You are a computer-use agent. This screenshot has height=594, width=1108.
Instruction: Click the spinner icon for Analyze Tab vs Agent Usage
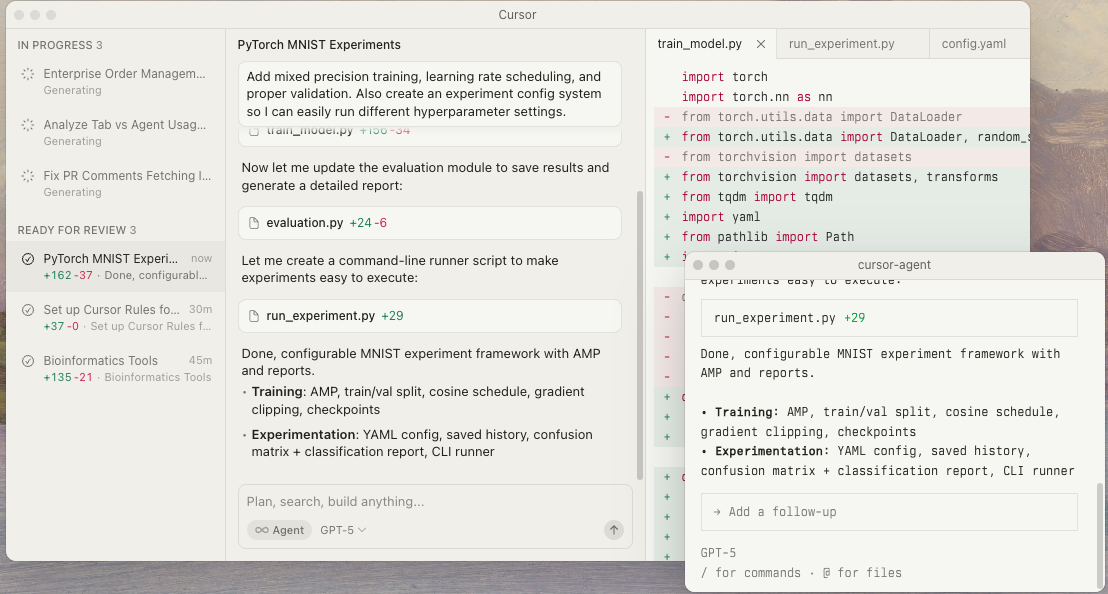(28, 126)
